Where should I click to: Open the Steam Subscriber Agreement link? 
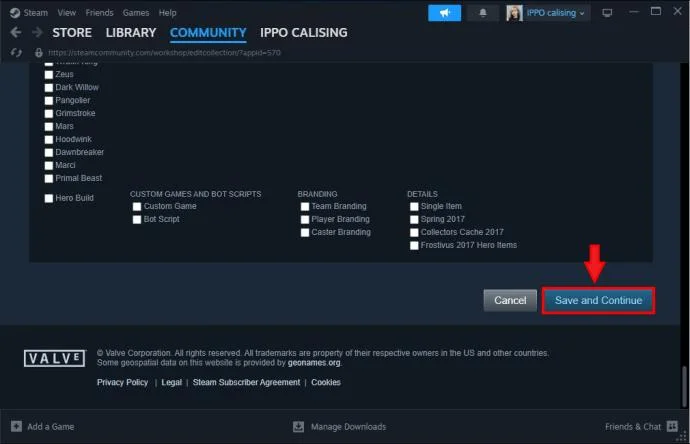[246, 382]
